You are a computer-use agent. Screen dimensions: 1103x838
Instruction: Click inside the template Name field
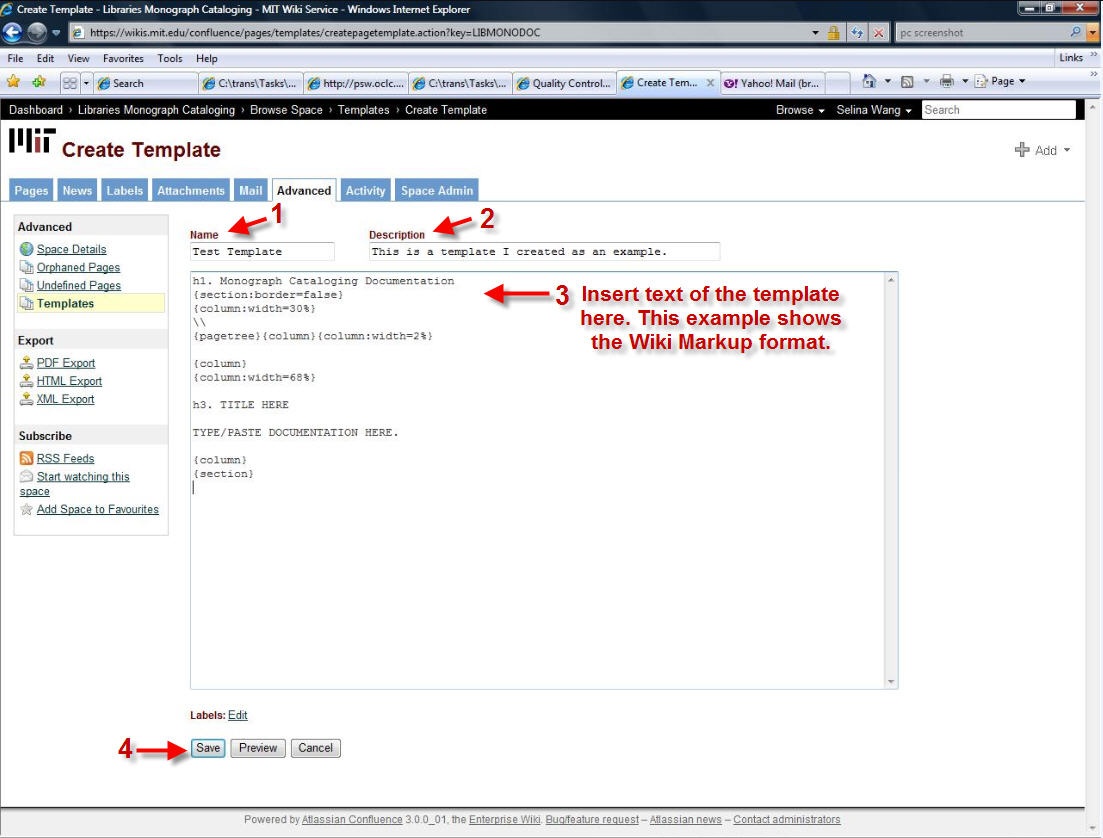pyautogui.click(x=262, y=252)
